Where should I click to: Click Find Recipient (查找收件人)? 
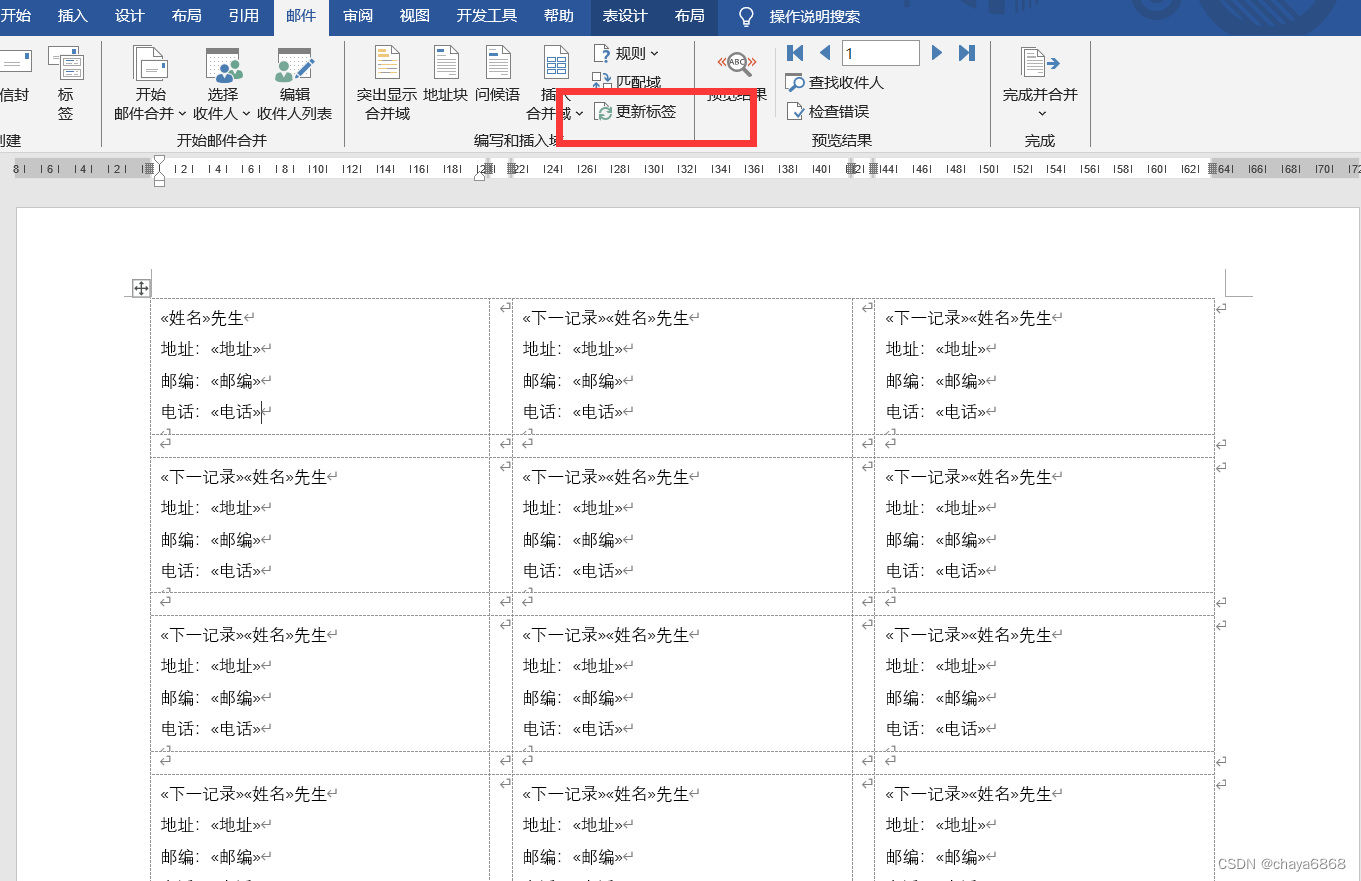click(x=835, y=82)
